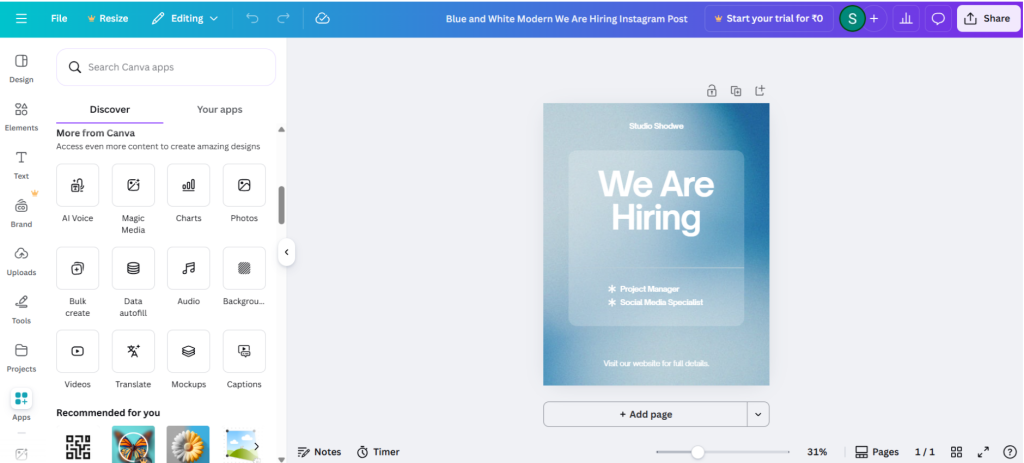This screenshot has height=463, width=1024.
Task: Open the Timer tool
Action: pos(378,452)
